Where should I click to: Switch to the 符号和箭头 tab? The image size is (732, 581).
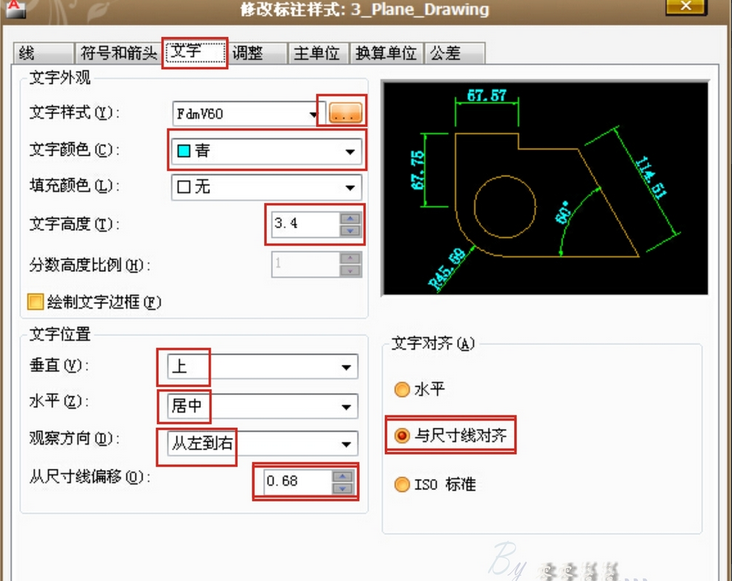point(119,54)
